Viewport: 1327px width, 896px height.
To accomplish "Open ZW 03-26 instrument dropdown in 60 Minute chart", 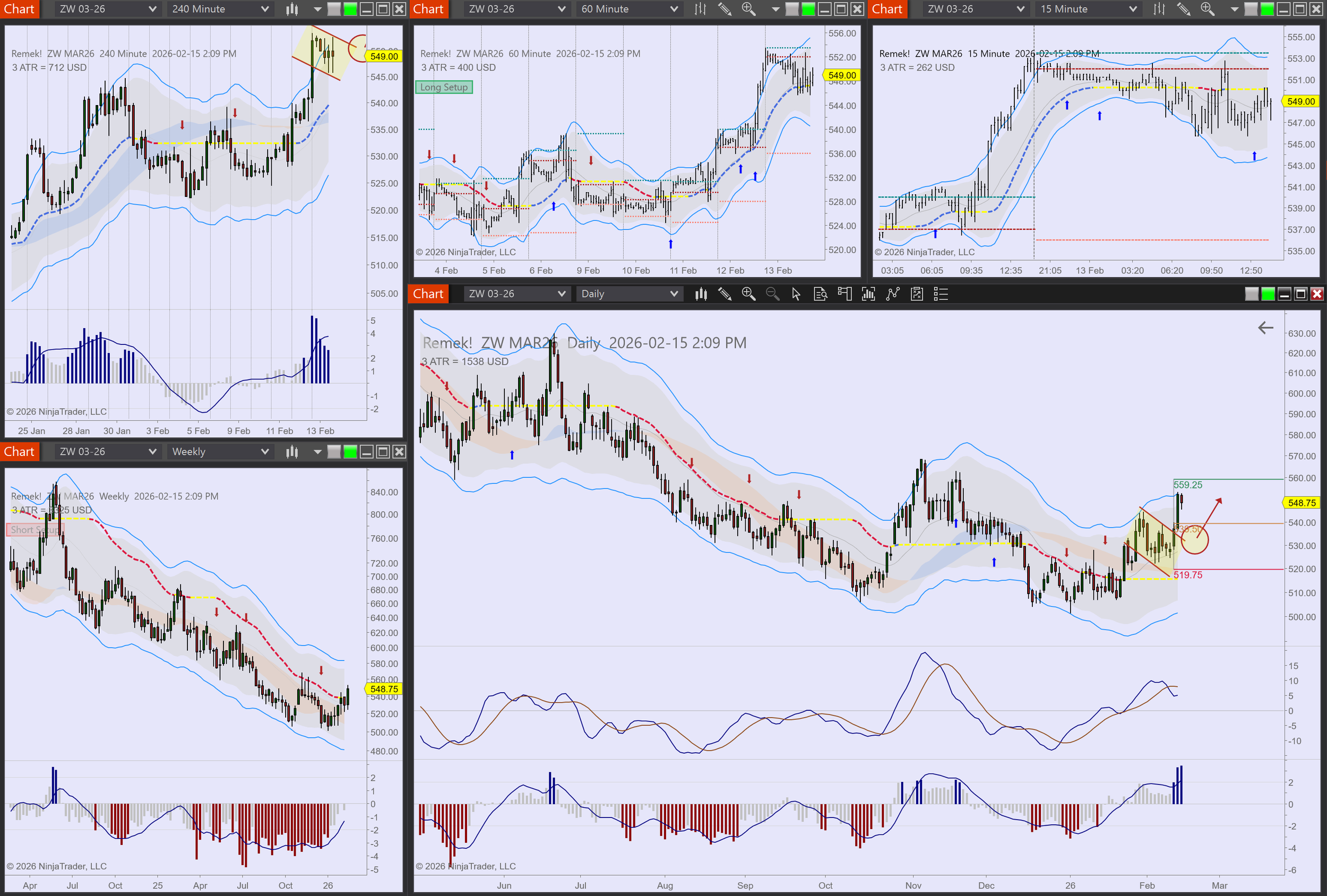I will (x=516, y=9).
